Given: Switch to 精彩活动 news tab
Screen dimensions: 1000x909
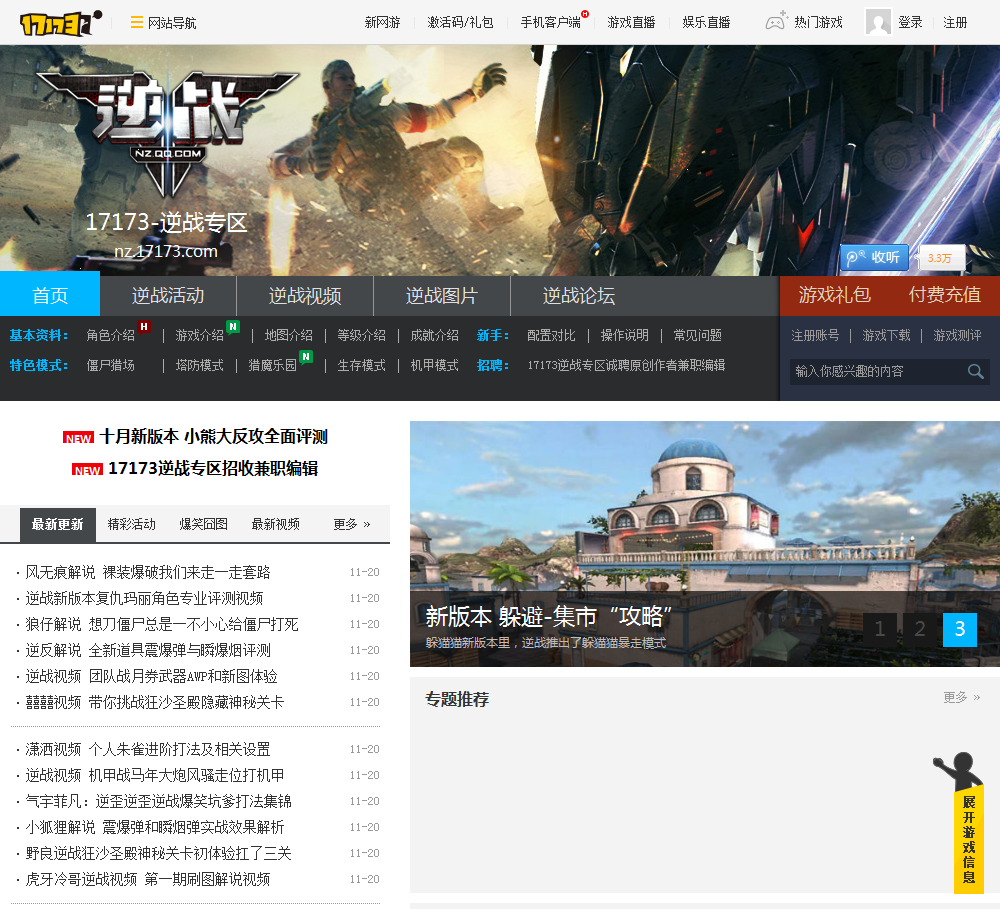Looking at the screenshot, I should tap(131, 524).
